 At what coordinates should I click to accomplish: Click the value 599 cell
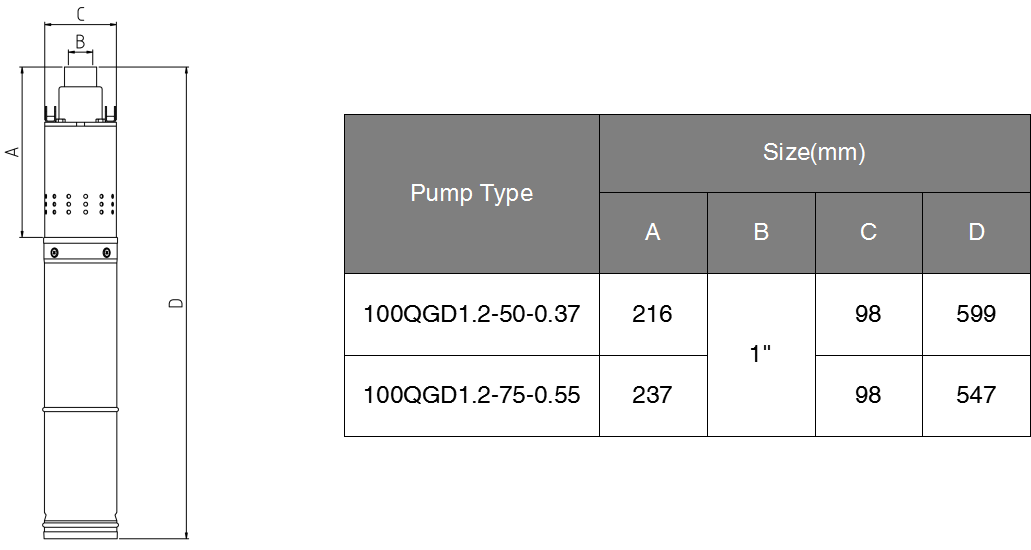tap(976, 314)
